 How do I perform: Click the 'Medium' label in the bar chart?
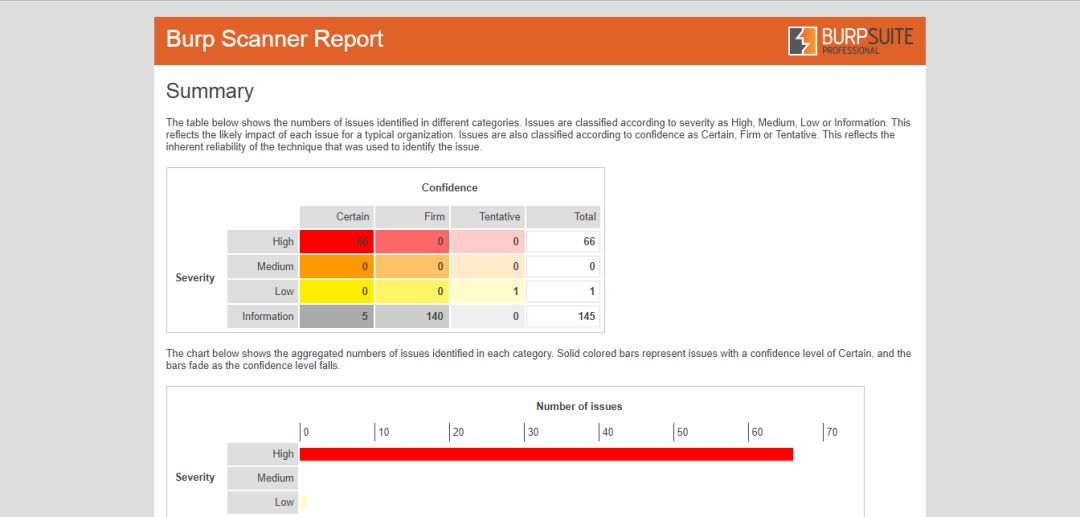coord(262,478)
